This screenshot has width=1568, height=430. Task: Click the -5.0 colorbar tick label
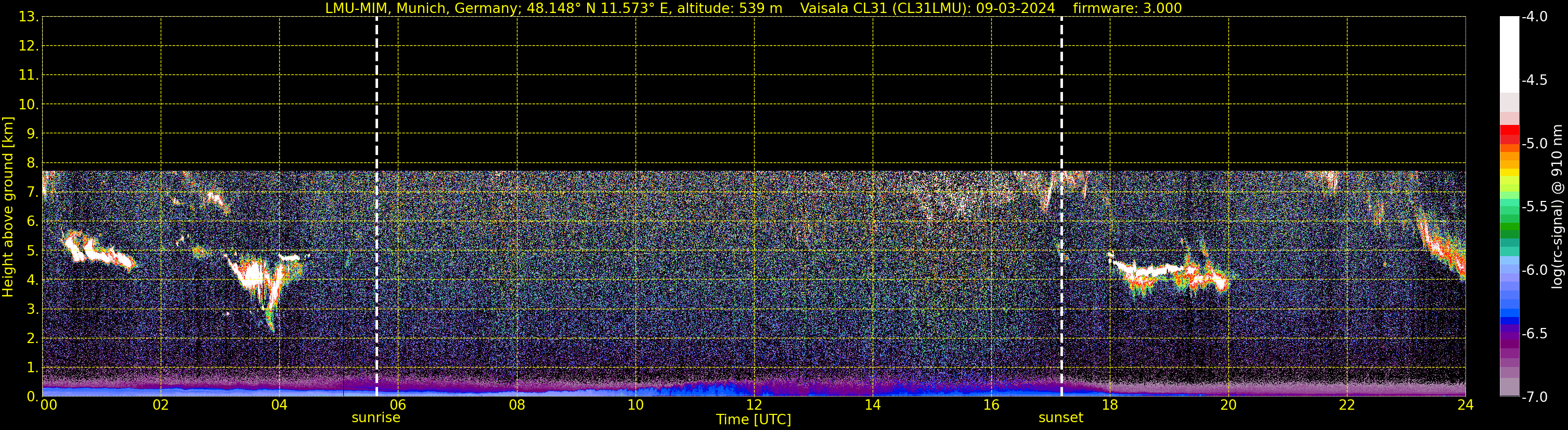(1534, 144)
